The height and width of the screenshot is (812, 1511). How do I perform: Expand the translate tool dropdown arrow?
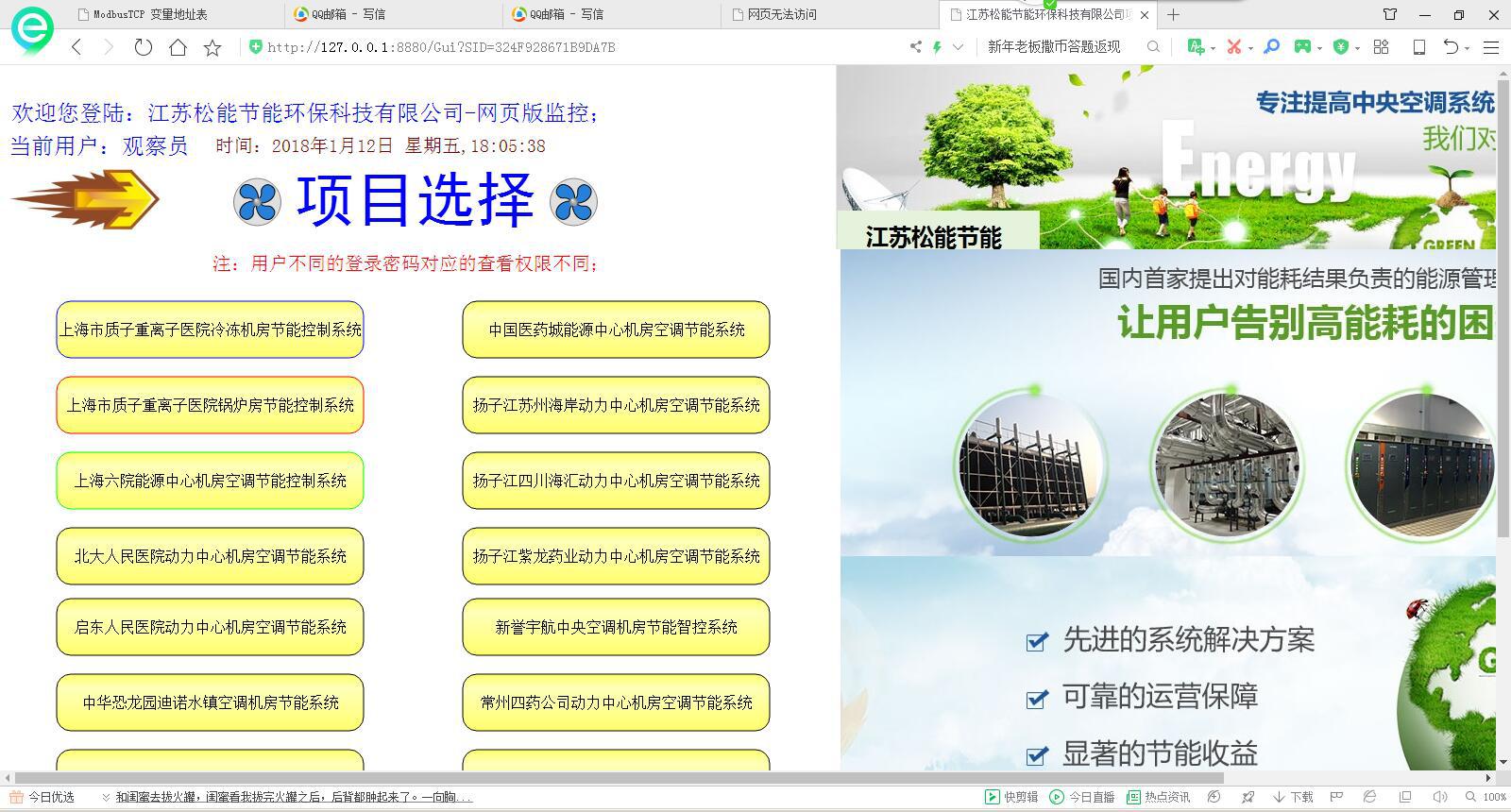click(x=1214, y=47)
